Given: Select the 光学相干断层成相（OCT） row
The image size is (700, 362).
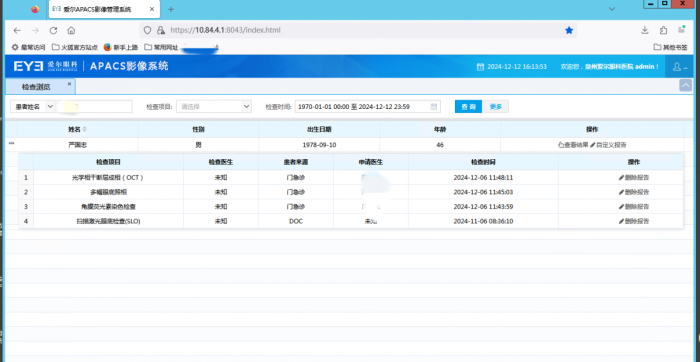Looking at the screenshot, I should tap(350, 178).
